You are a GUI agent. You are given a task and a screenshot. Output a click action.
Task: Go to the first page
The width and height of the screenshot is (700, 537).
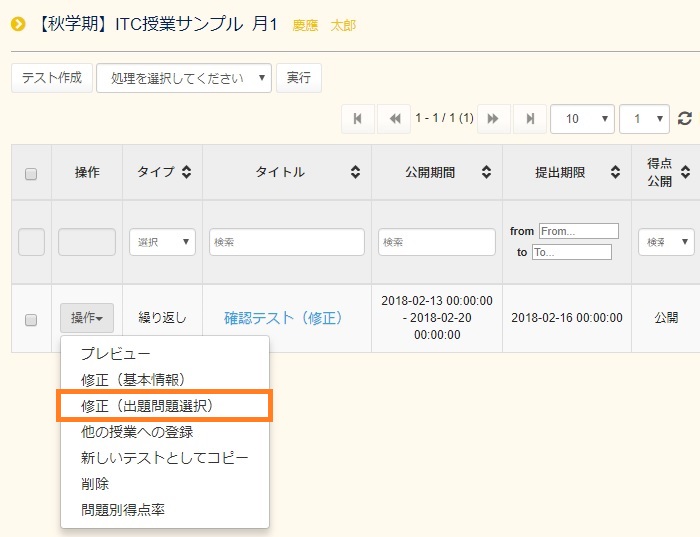point(358,119)
